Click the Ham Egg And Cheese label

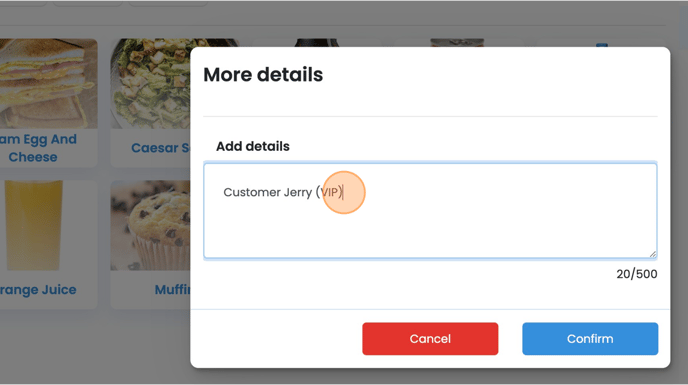tap(38, 148)
